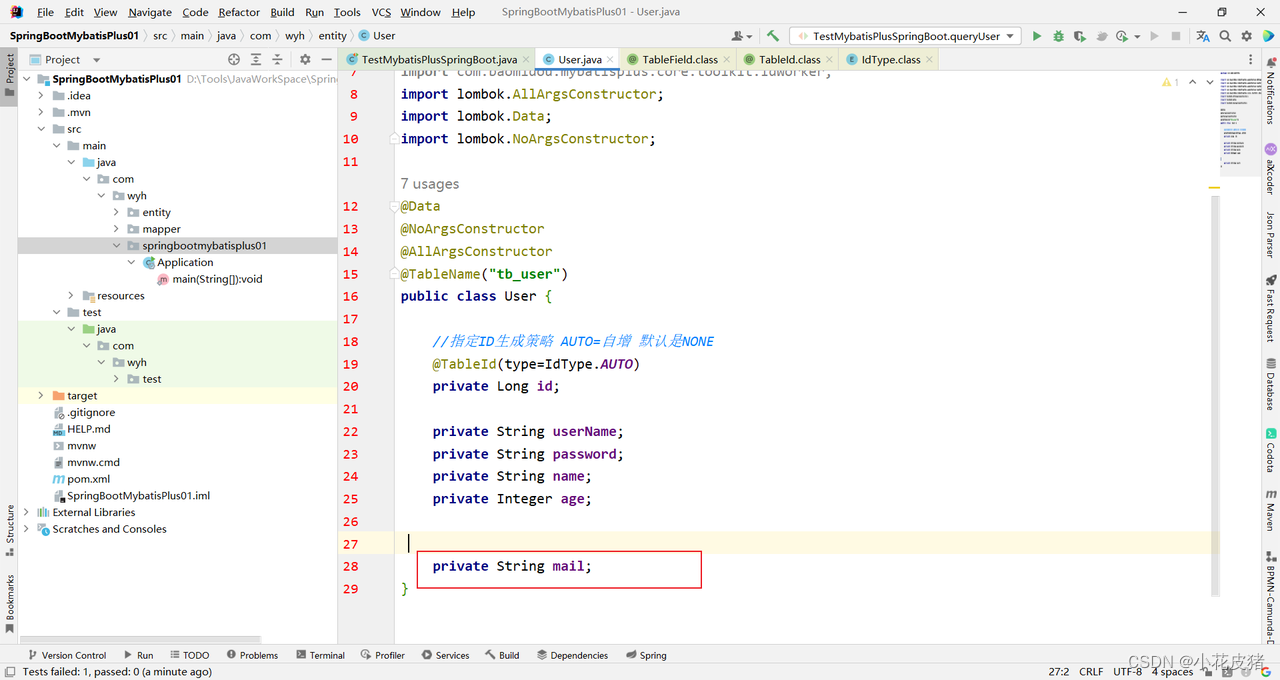The height and width of the screenshot is (680, 1280).
Task: Open IDE settings gear in top toolbar
Action: (x=1247, y=36)
